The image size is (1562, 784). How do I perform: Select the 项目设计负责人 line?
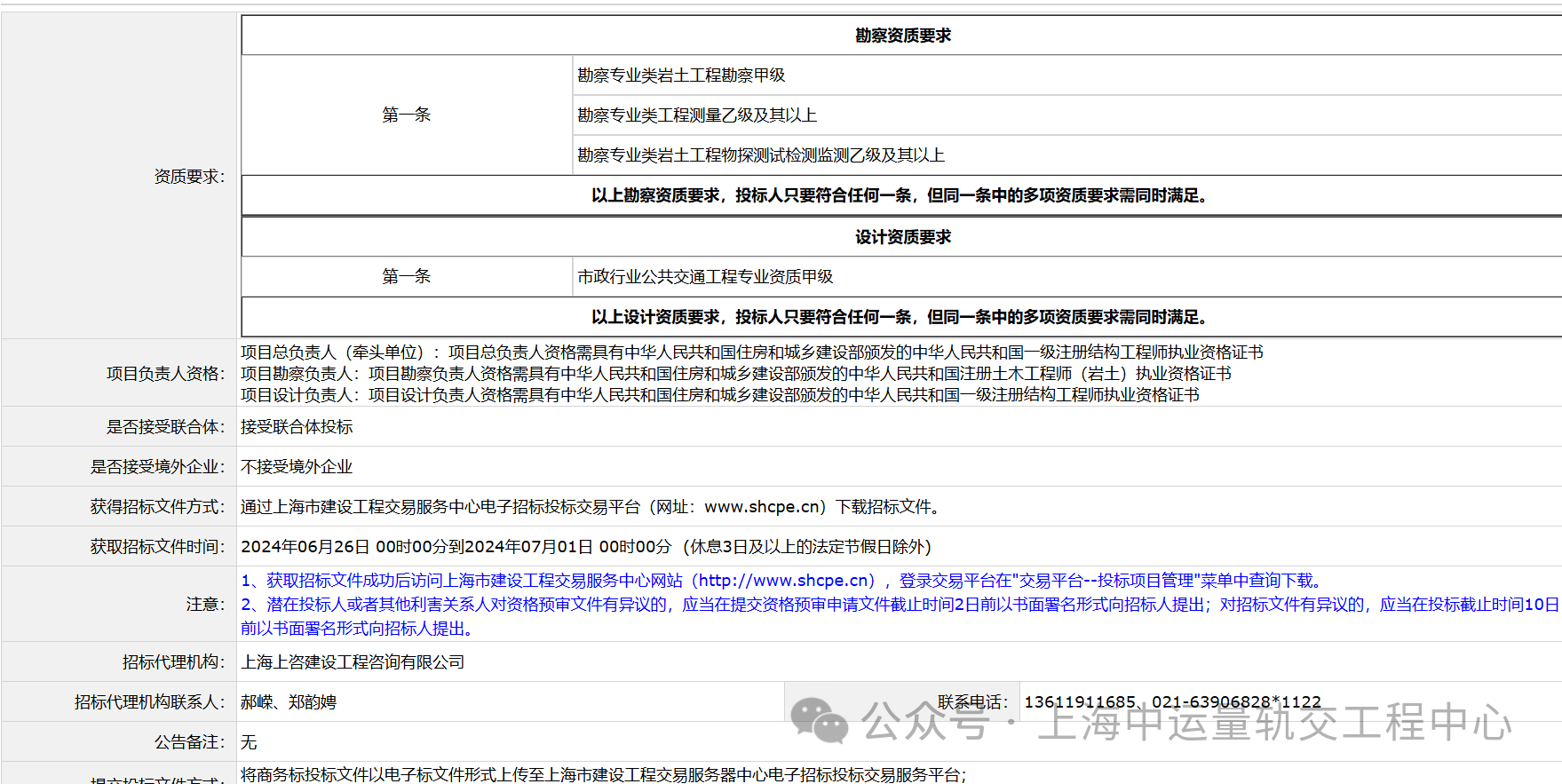pos(719,395)
